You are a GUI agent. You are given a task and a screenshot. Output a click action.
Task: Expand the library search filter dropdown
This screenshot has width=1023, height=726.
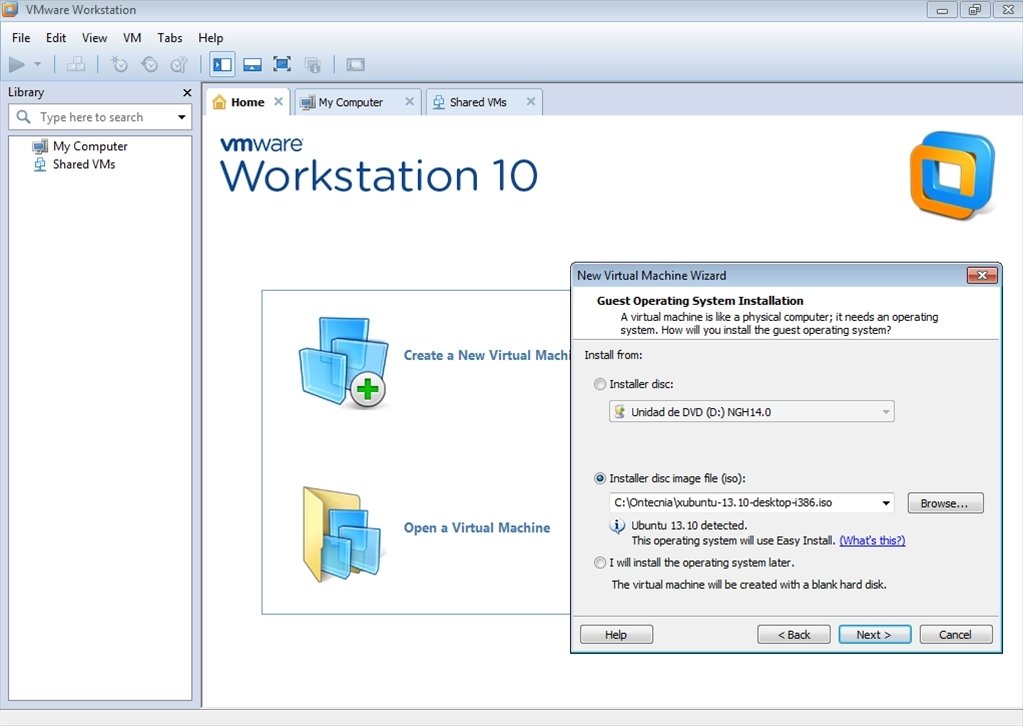tap(181, 117)
